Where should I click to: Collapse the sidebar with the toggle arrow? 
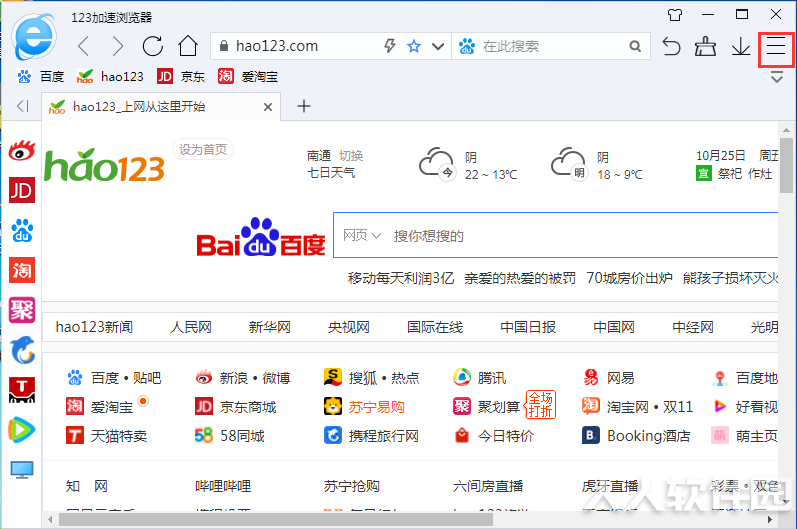tap(22, 106)
